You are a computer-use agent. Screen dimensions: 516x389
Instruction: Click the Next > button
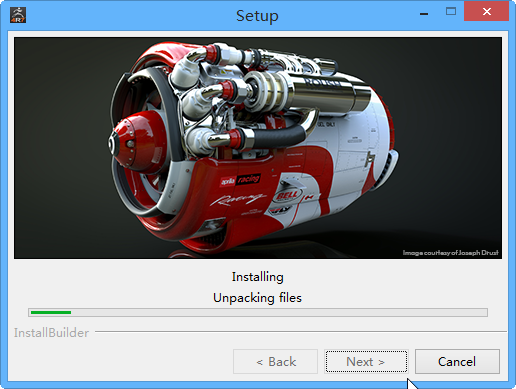click(366, 361)
